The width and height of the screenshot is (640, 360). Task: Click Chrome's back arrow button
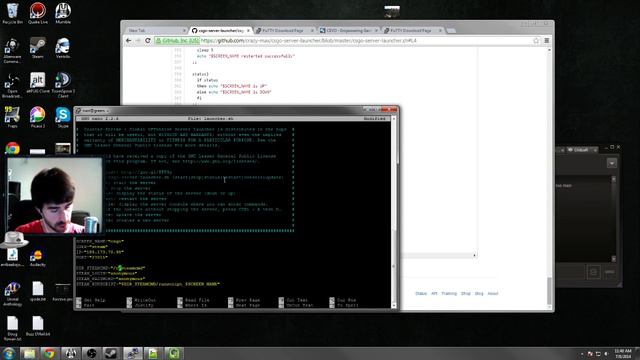tap(129, 41)
